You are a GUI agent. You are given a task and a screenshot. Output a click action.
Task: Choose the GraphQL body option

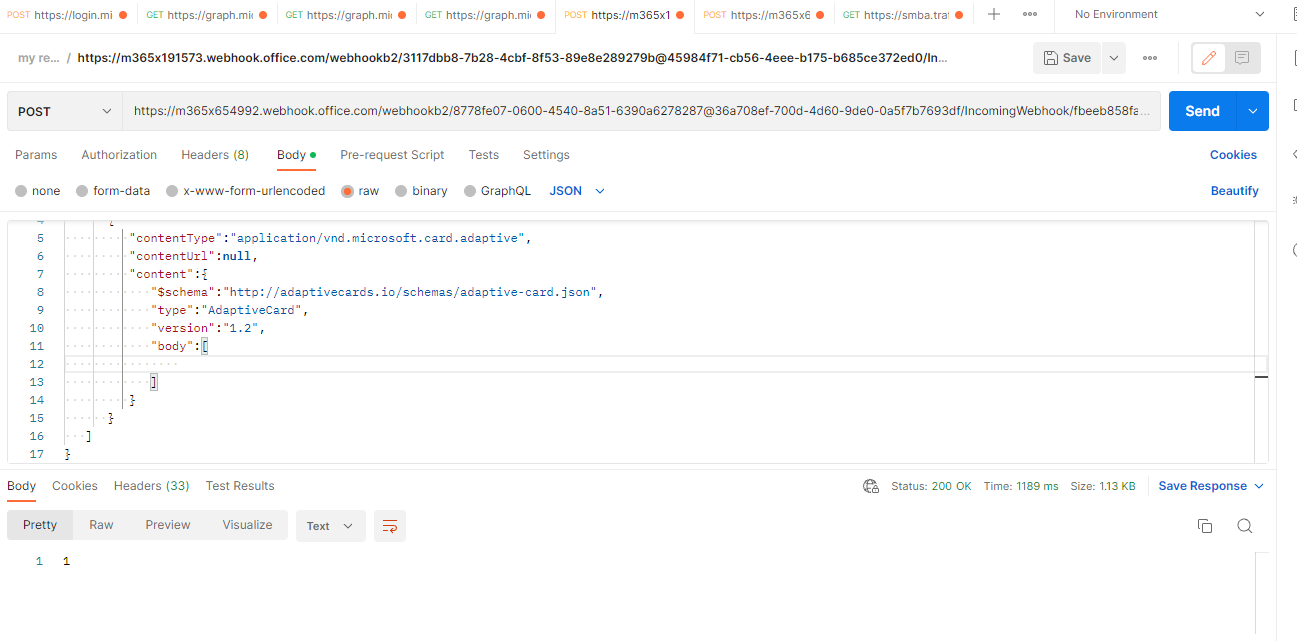tap(497, 190)
